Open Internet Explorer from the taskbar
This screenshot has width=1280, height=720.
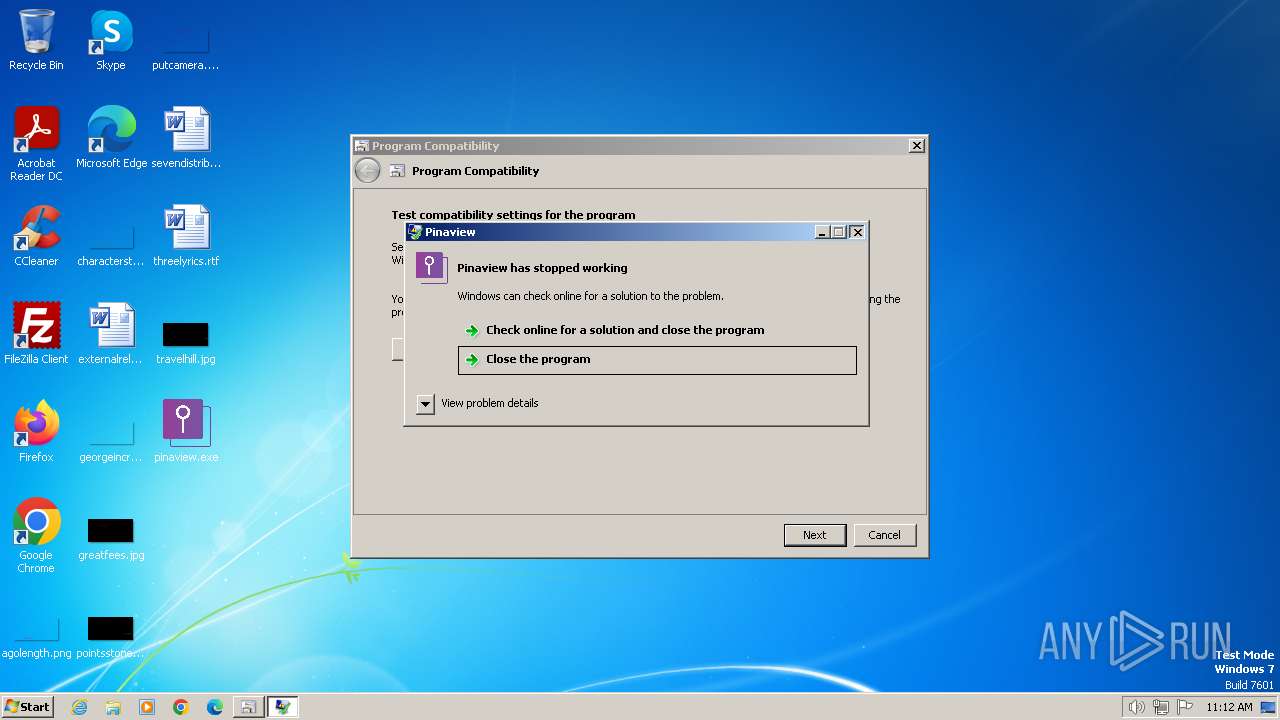tap(79, 707)
